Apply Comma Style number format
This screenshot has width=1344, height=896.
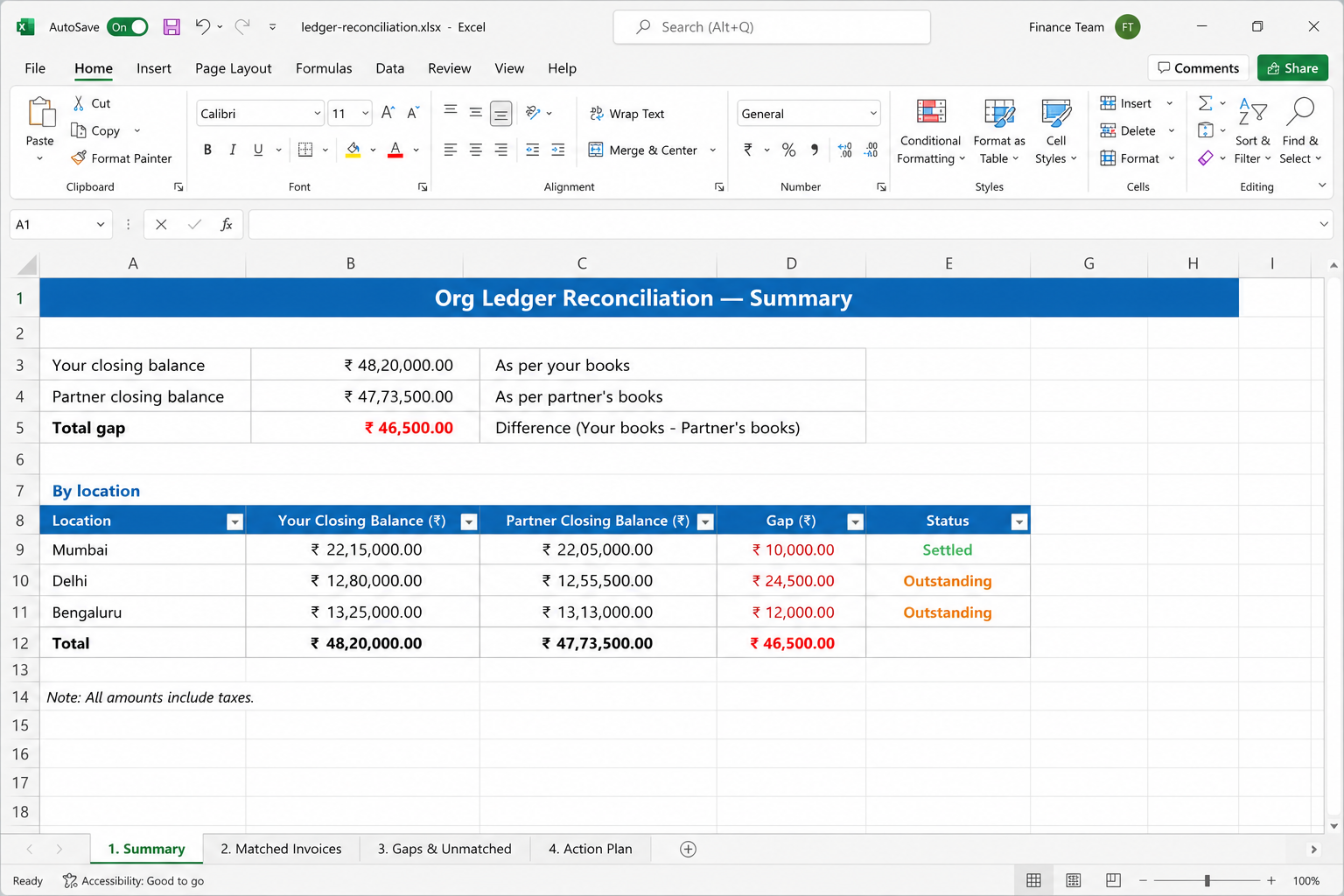click(x=815, y=150)
